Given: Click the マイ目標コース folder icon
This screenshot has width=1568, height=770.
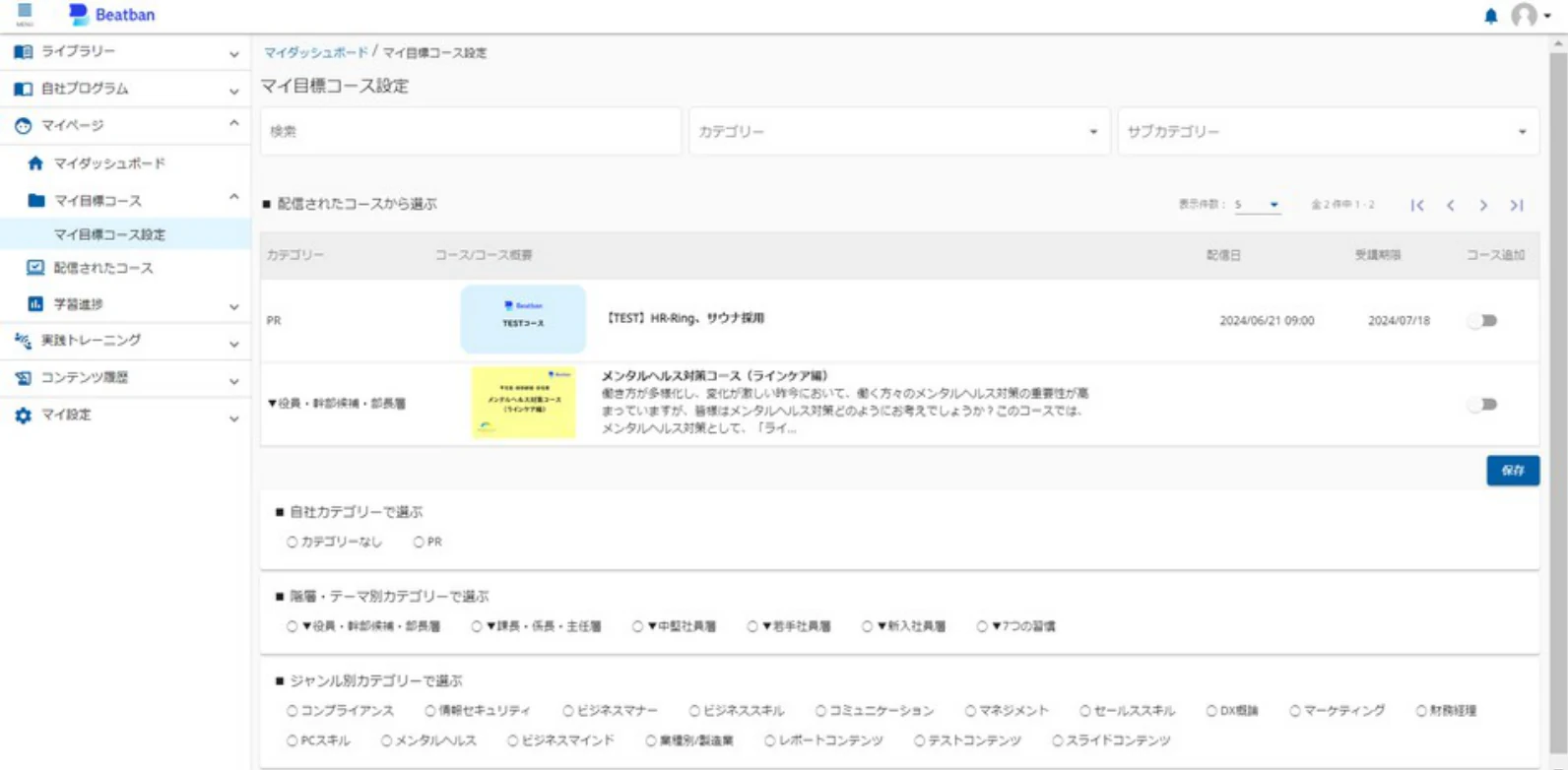Looking at the screenshot, I should coord(36,201).
